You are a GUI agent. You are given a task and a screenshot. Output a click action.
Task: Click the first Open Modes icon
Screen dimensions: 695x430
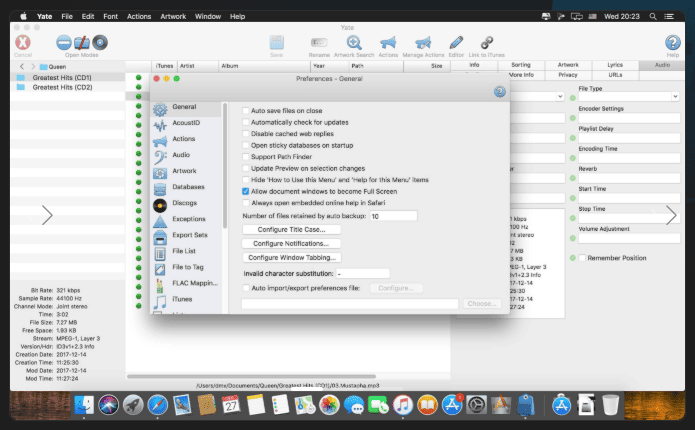(64, 43)
